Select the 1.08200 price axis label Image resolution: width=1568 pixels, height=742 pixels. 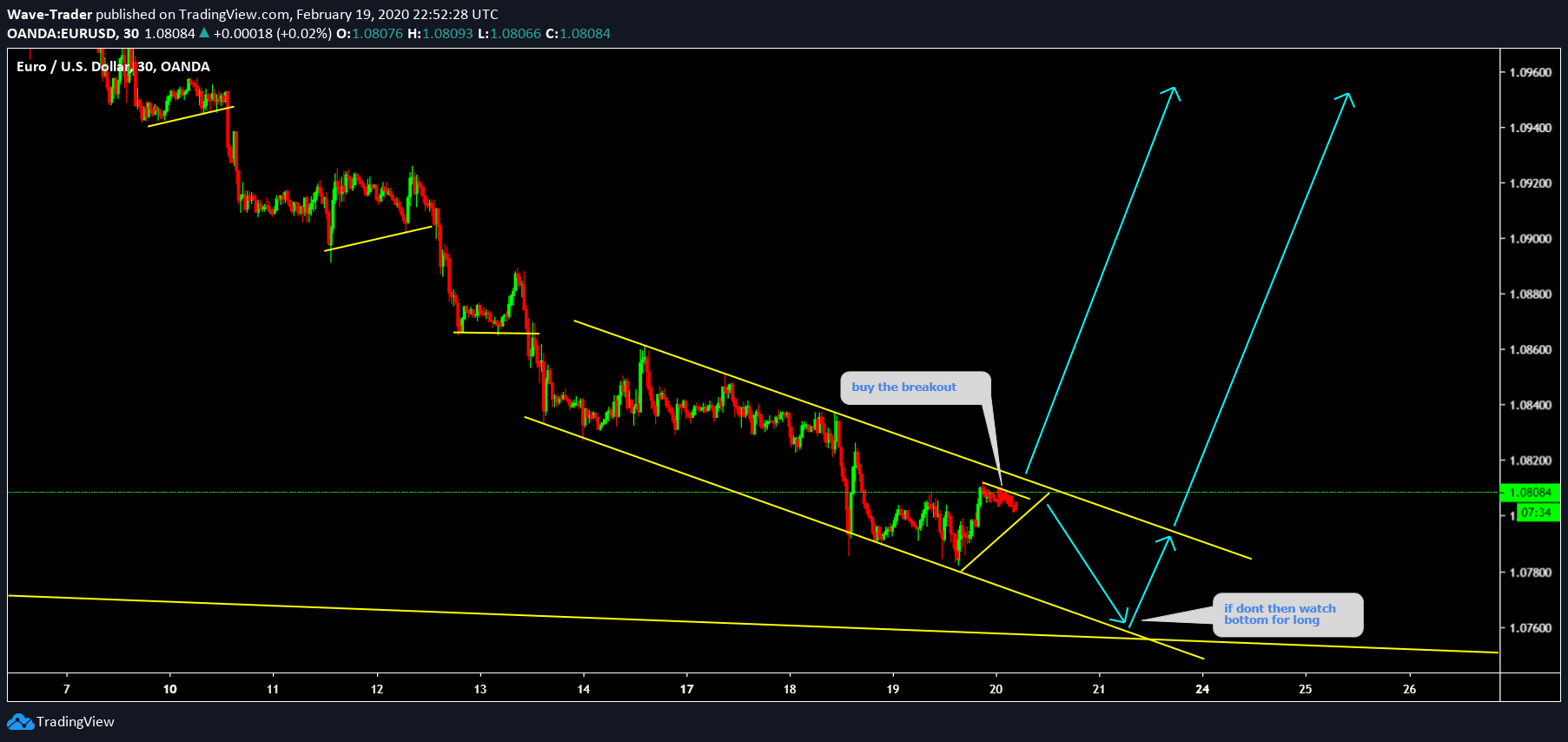click(x=1530, y=461)
